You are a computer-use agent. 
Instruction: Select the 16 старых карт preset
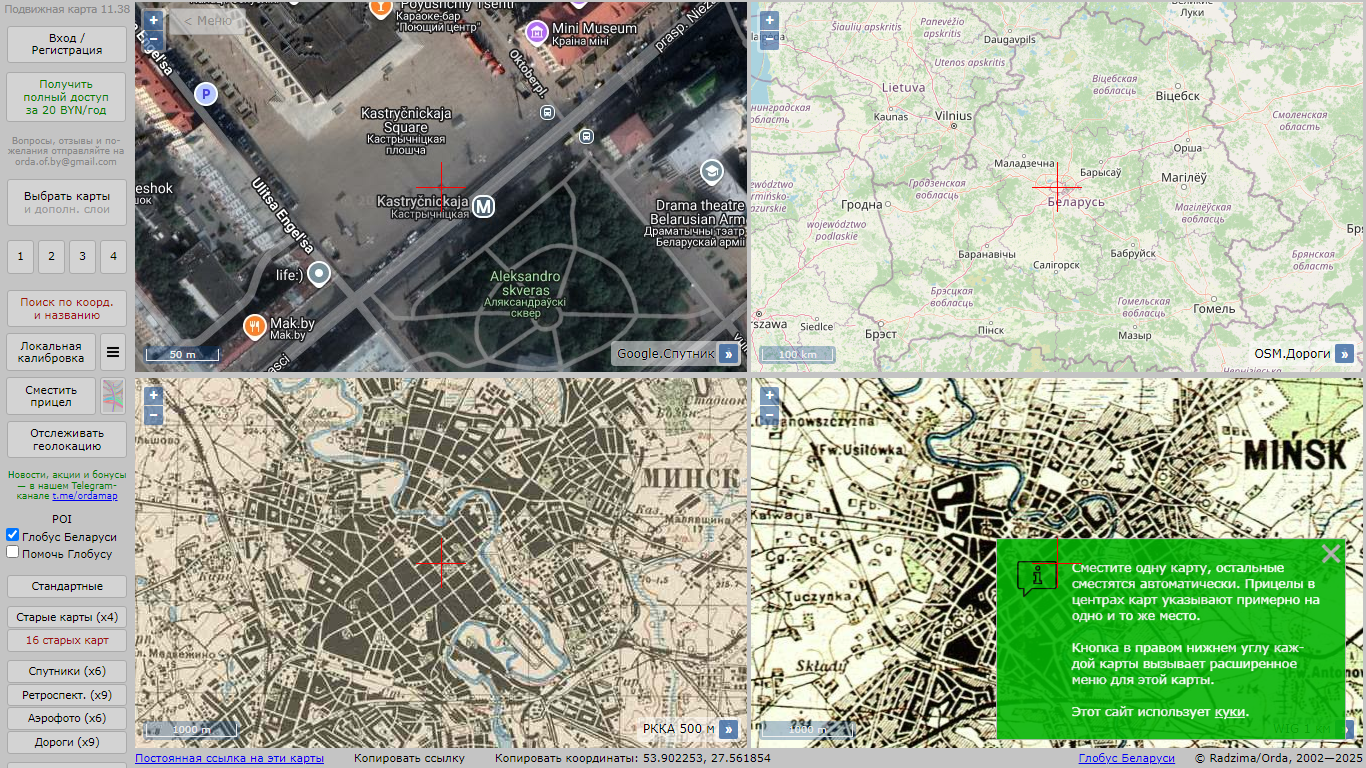[67, 640]
